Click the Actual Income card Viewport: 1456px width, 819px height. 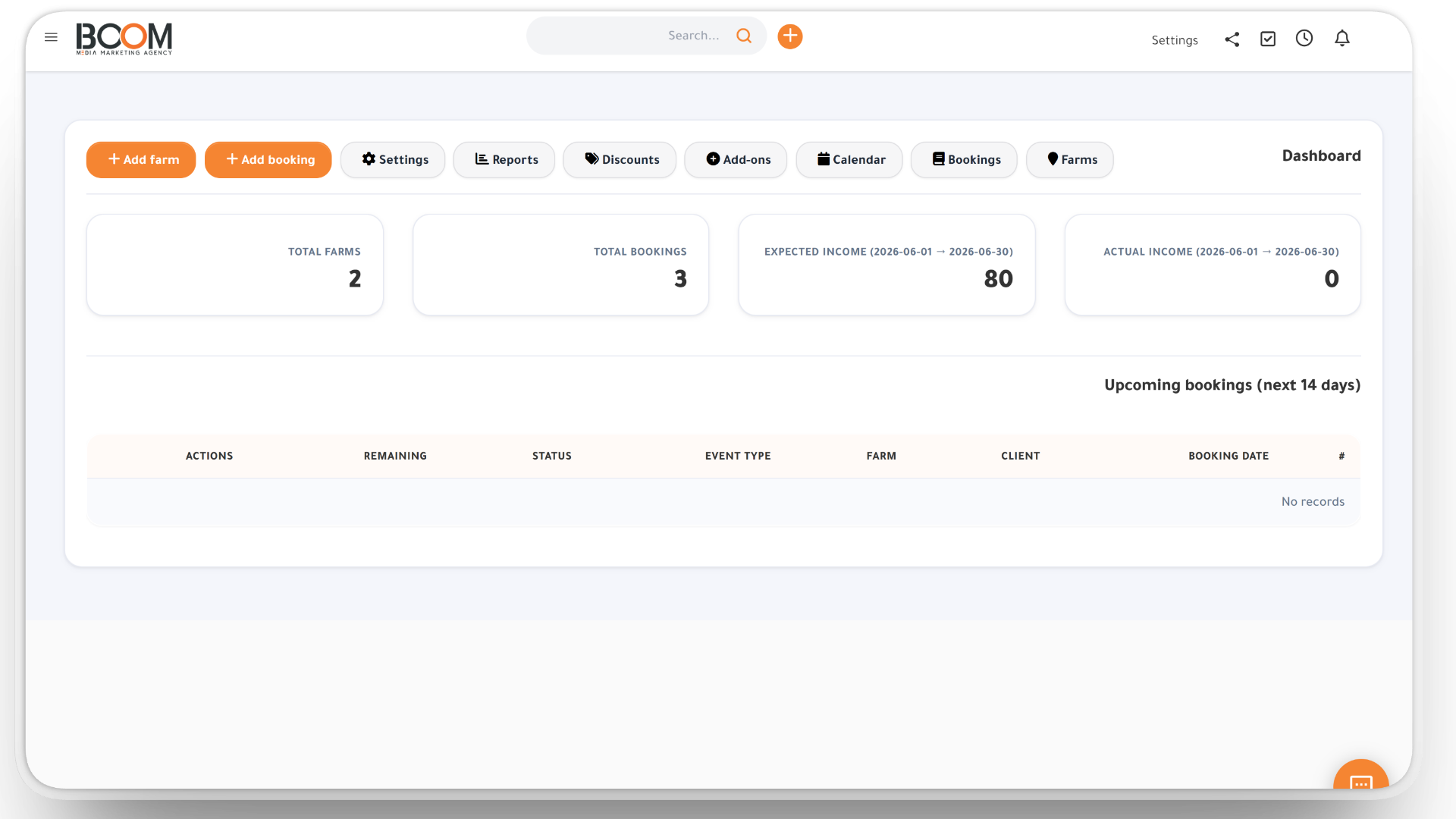[x=1213, y=265]
